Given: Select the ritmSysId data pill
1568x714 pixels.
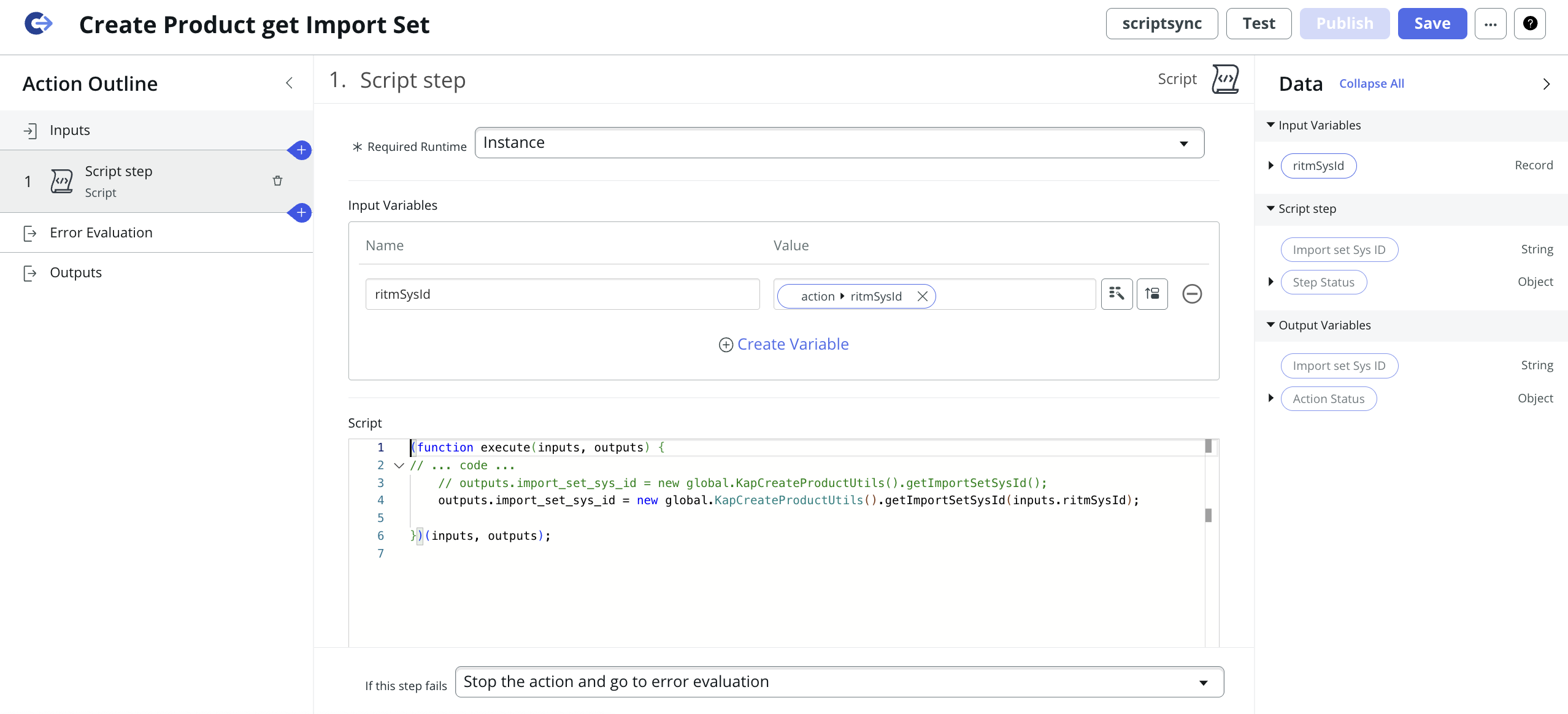Looking at the screenshot, I should tap(1318, 166).
